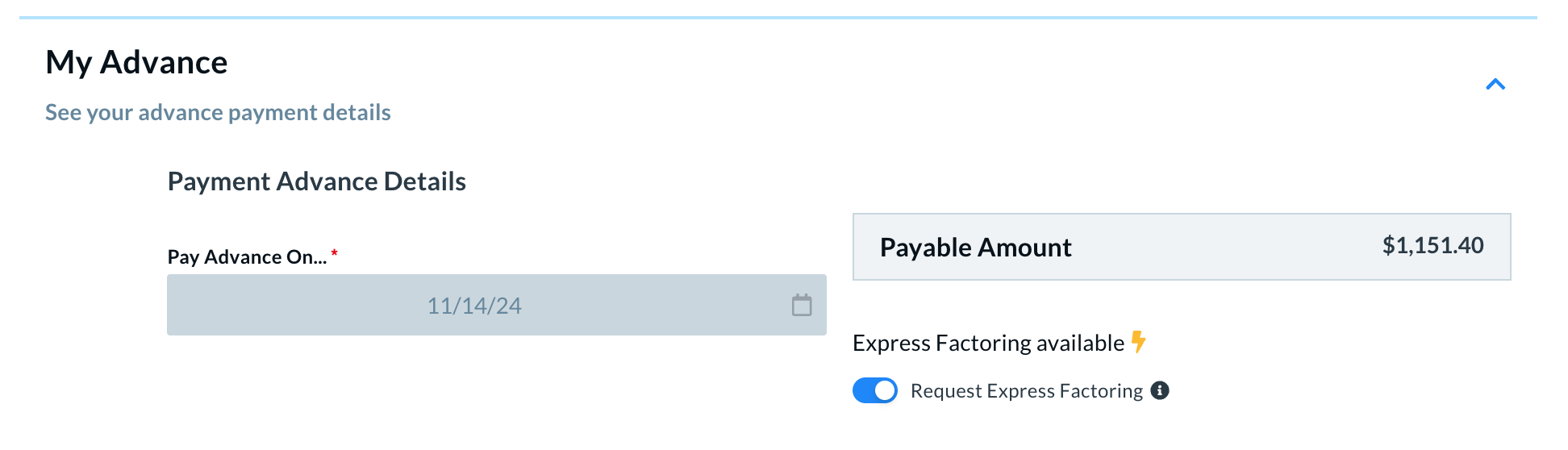
Task: Click the white knob of the Express Factoring switch
Action: (885, 390)
